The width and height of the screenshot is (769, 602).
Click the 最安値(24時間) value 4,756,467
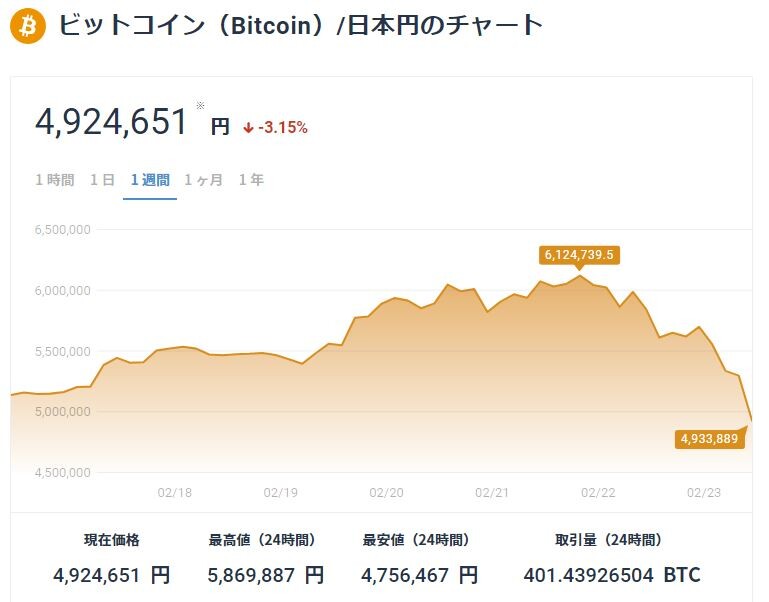(420, 575)
